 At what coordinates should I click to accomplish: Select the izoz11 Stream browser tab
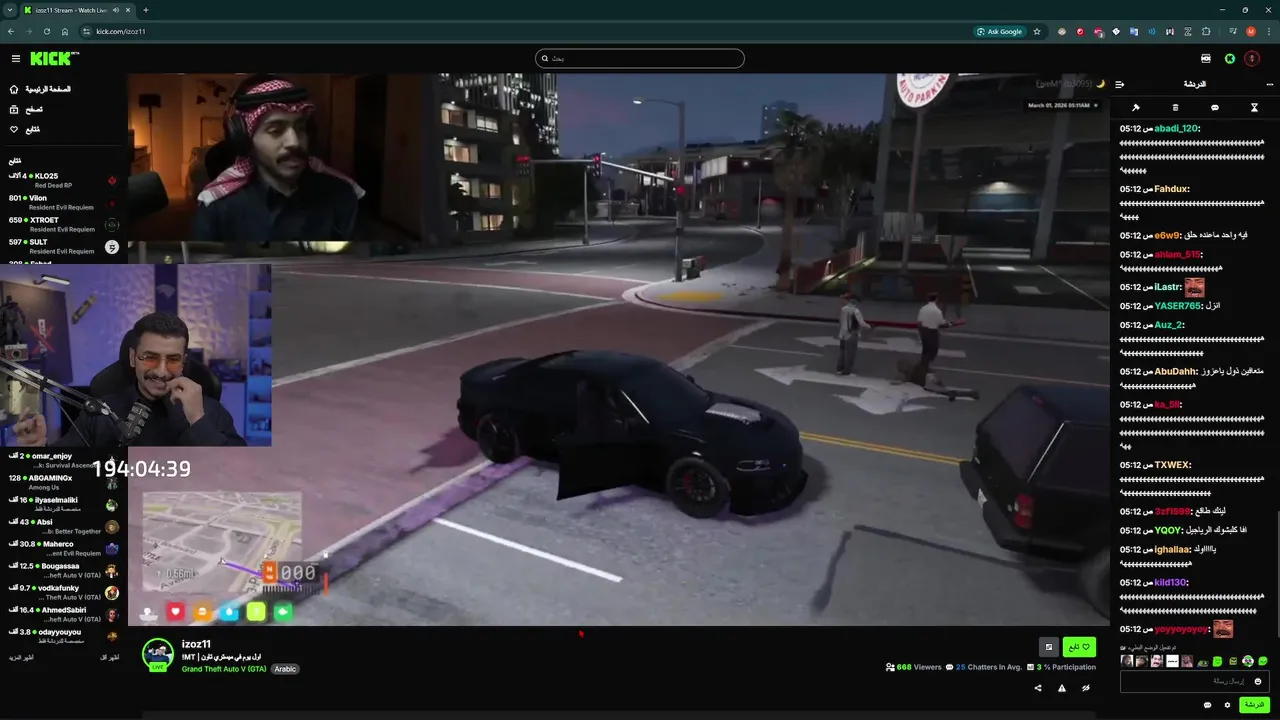pos(78,10)
